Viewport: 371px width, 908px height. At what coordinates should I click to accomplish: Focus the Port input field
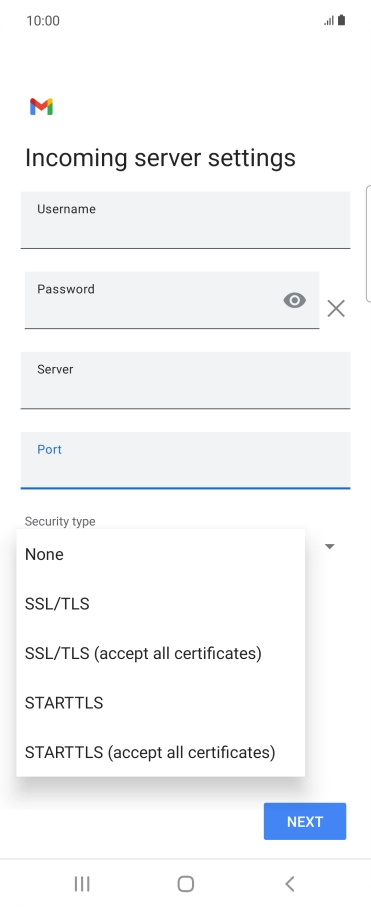point(185,460)
